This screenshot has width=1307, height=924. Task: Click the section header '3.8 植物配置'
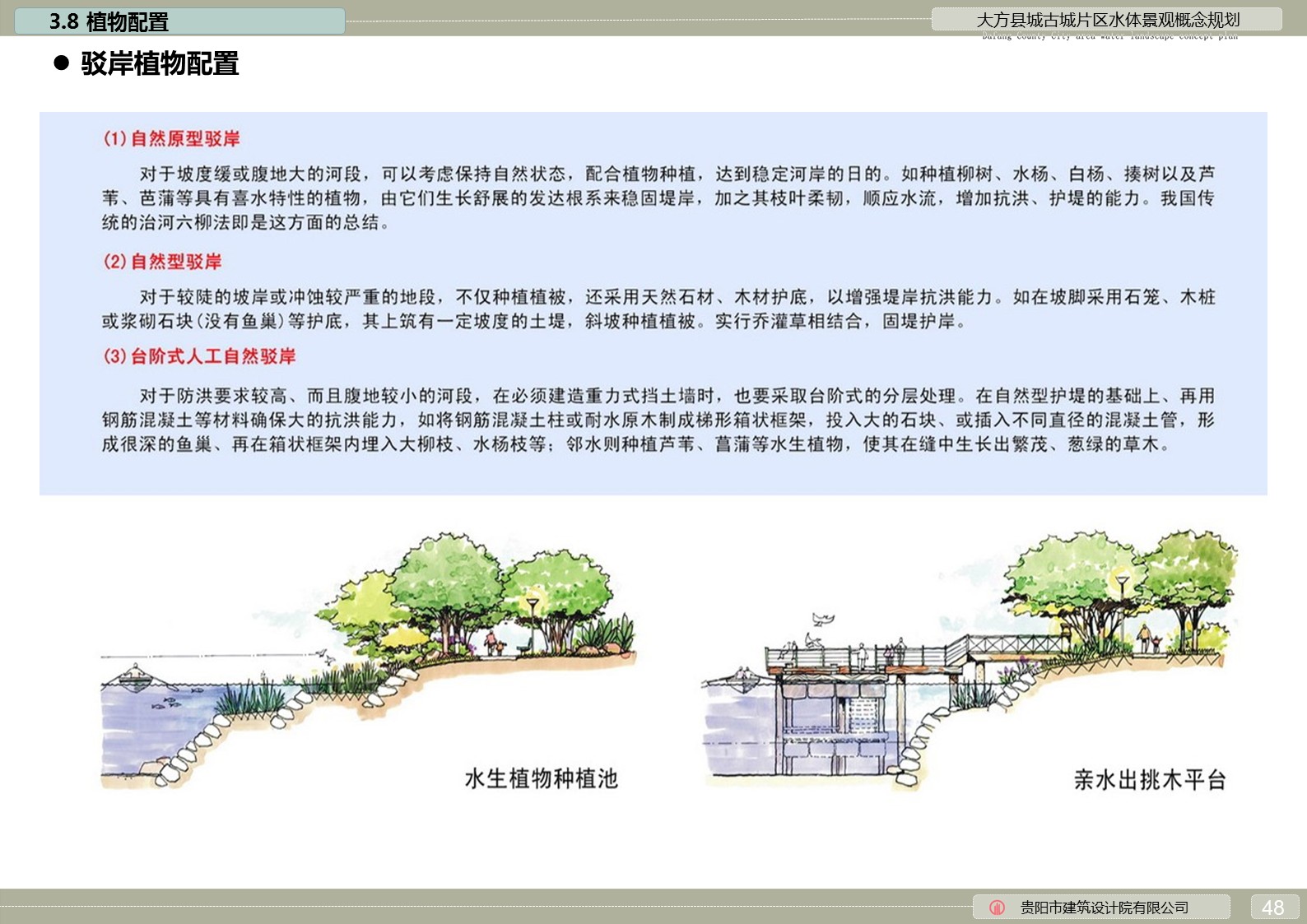109,21
